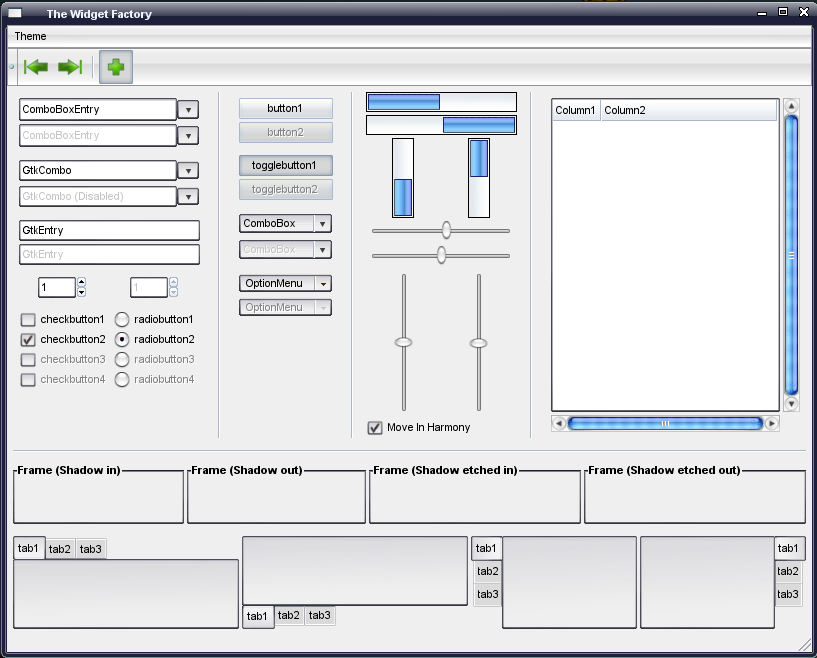Check the checkbutton1 box

[28, 319]
